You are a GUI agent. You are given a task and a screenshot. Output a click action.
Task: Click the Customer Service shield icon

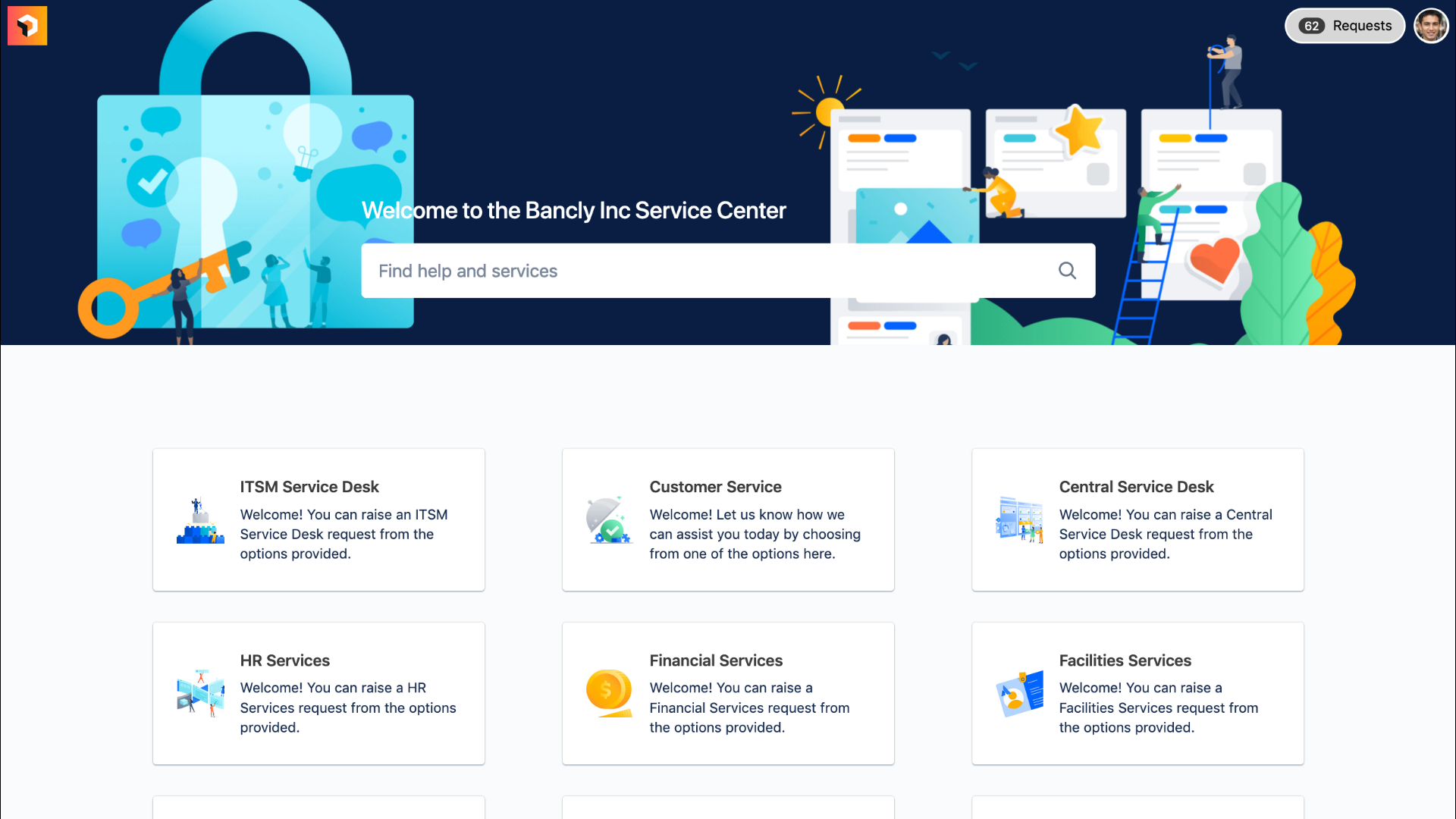point(607,519)
